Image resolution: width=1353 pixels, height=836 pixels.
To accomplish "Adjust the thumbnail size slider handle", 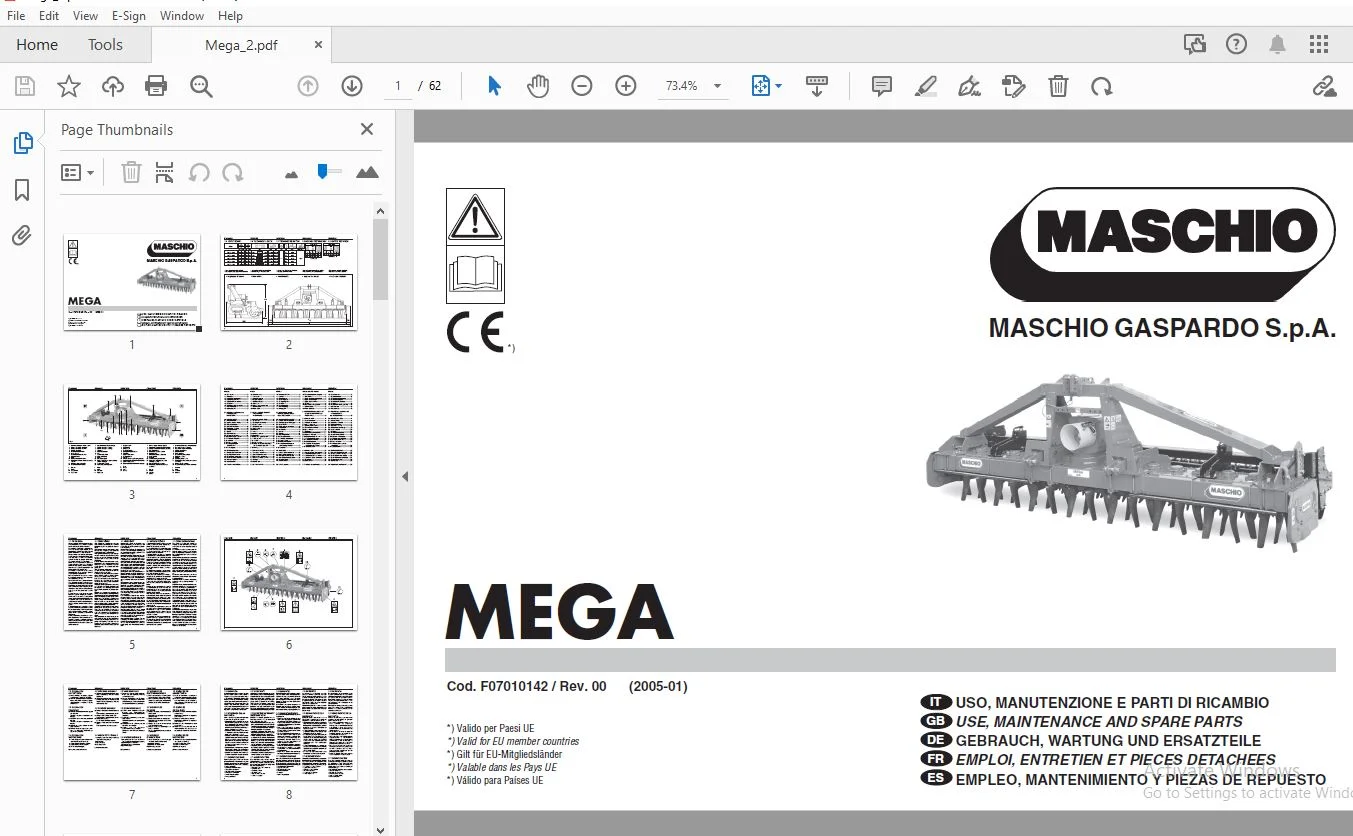I will coord(322,172).
